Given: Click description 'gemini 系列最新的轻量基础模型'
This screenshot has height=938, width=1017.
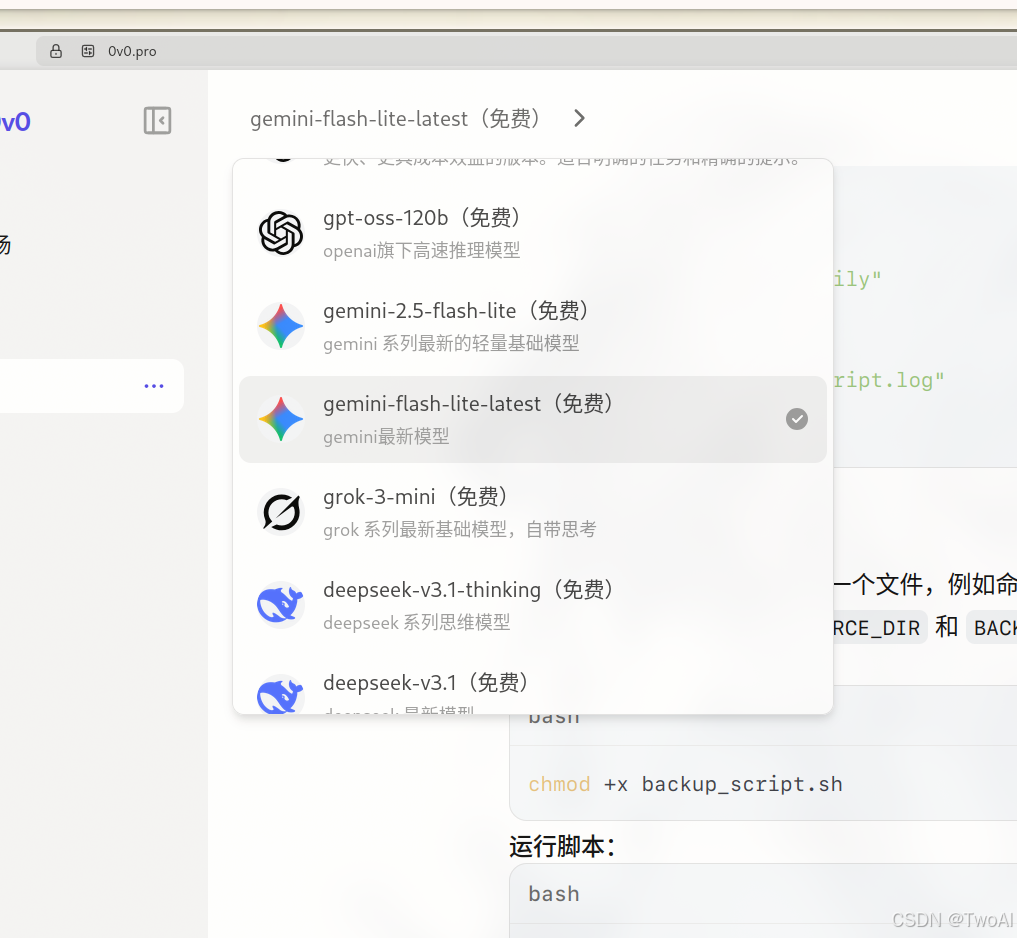Looking at the screenshot, I should coord(451,343).
